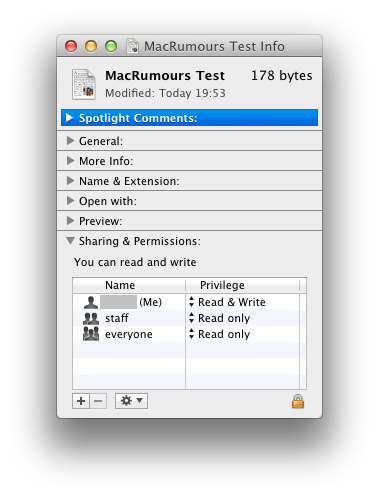379x497 pixels.
Task: Select the large MacRumours Test document icon
Action: 84,84
